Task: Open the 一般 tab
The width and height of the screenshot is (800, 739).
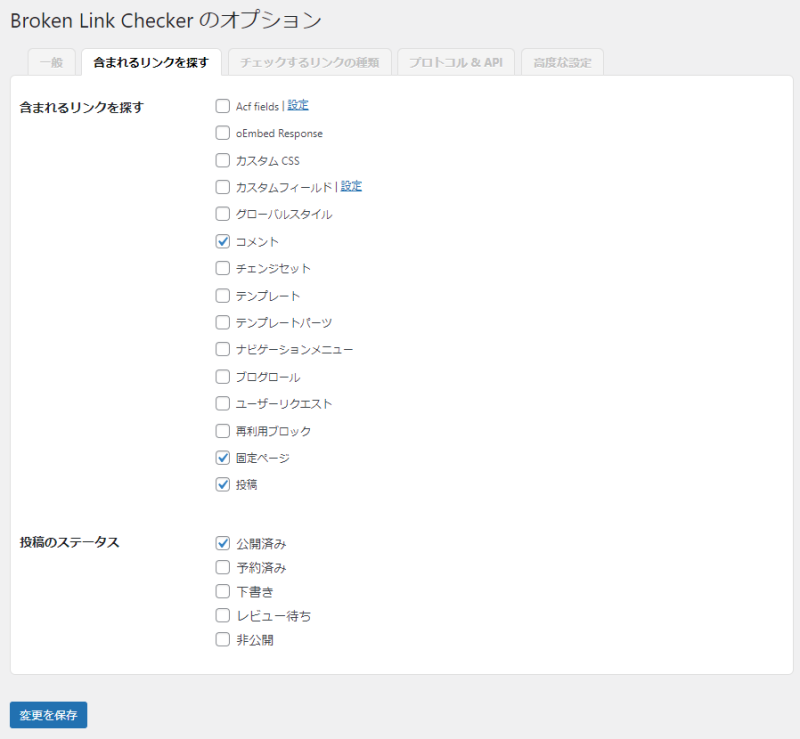Action: tap(52, 62)
